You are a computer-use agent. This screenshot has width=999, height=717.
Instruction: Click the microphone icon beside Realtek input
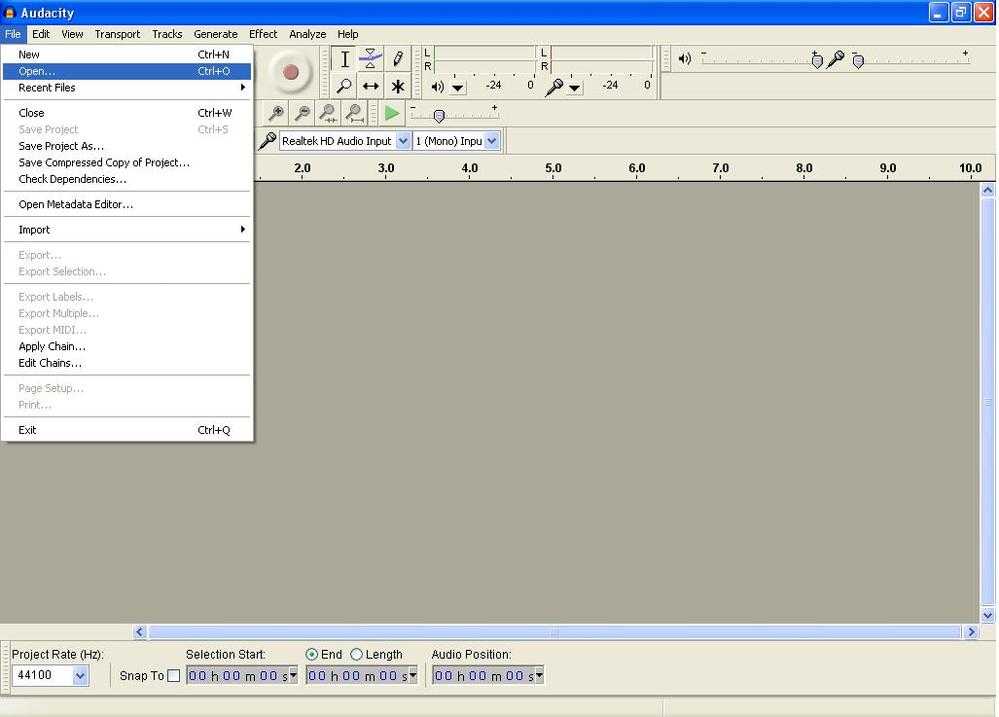267,141
